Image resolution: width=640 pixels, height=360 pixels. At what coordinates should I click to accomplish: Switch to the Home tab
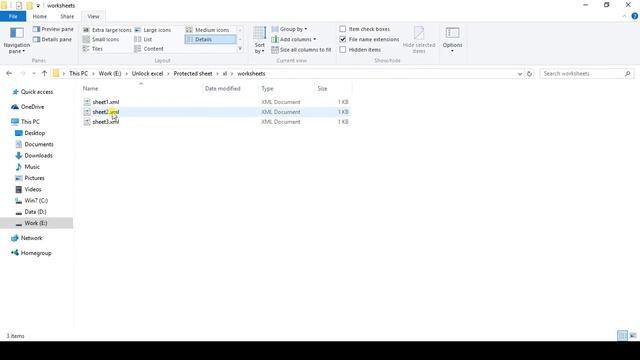point(40,16)
